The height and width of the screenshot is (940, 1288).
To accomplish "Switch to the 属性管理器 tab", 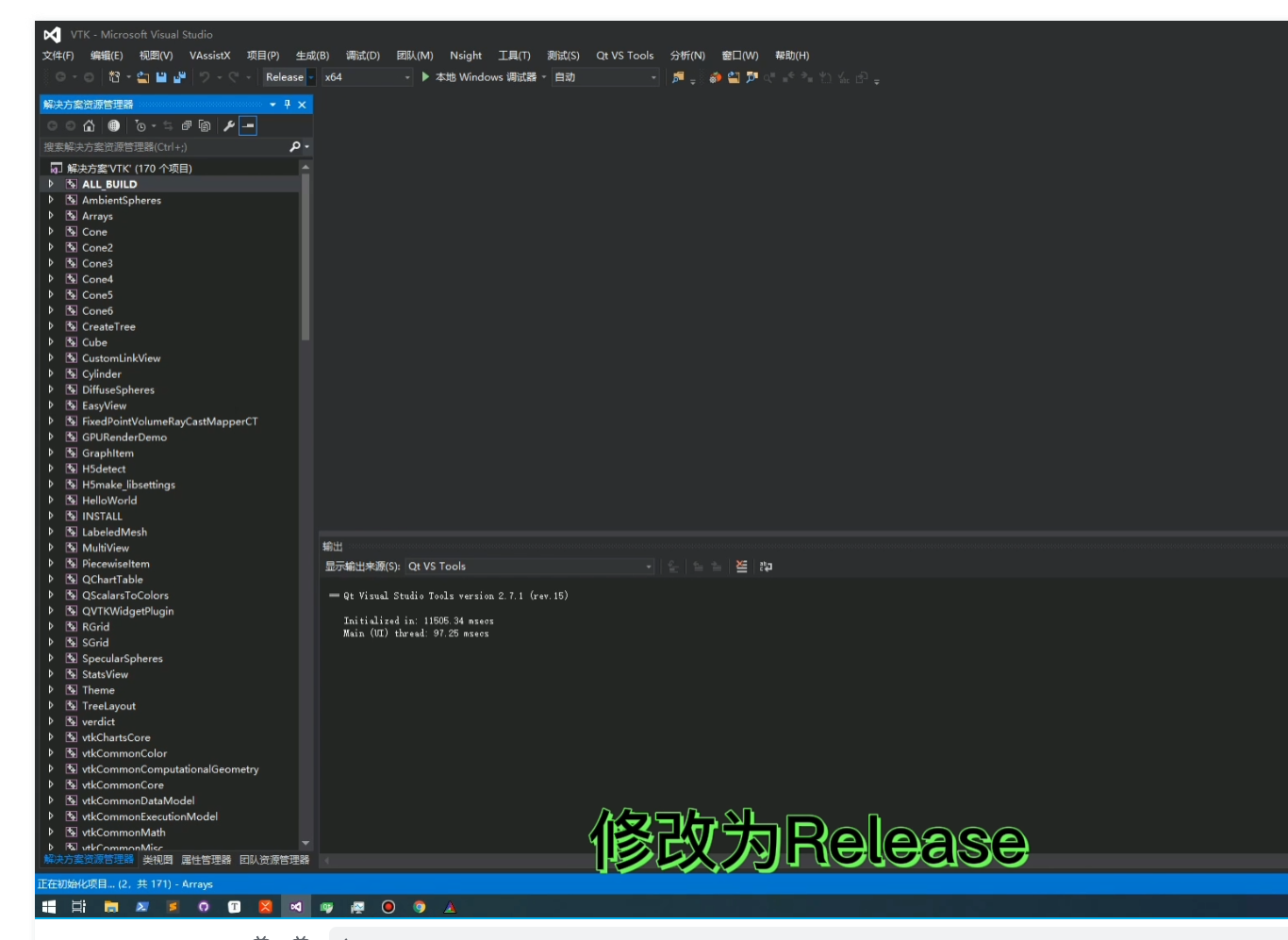I will (x=206, y=860).
